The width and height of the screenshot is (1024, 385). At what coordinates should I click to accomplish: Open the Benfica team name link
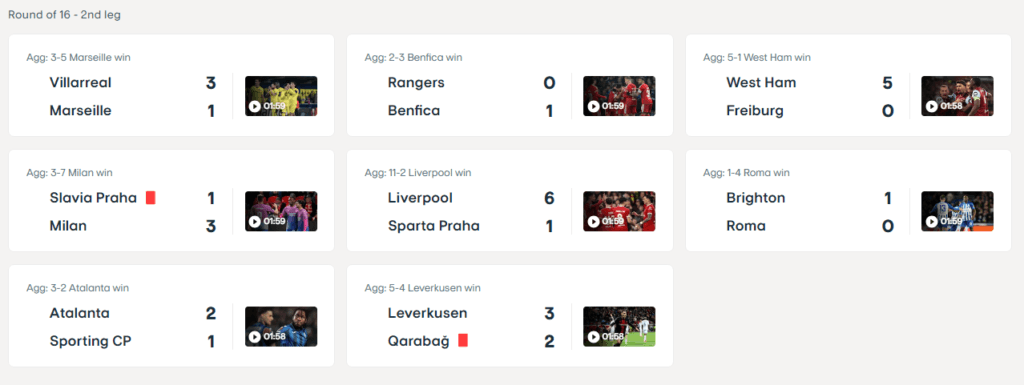coord(414,111)
